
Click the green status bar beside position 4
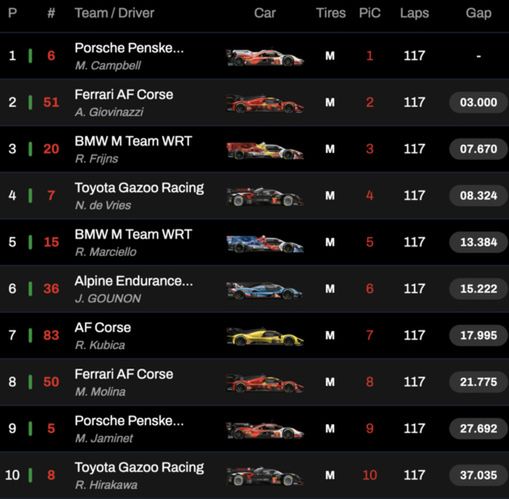tap(30, 195)
